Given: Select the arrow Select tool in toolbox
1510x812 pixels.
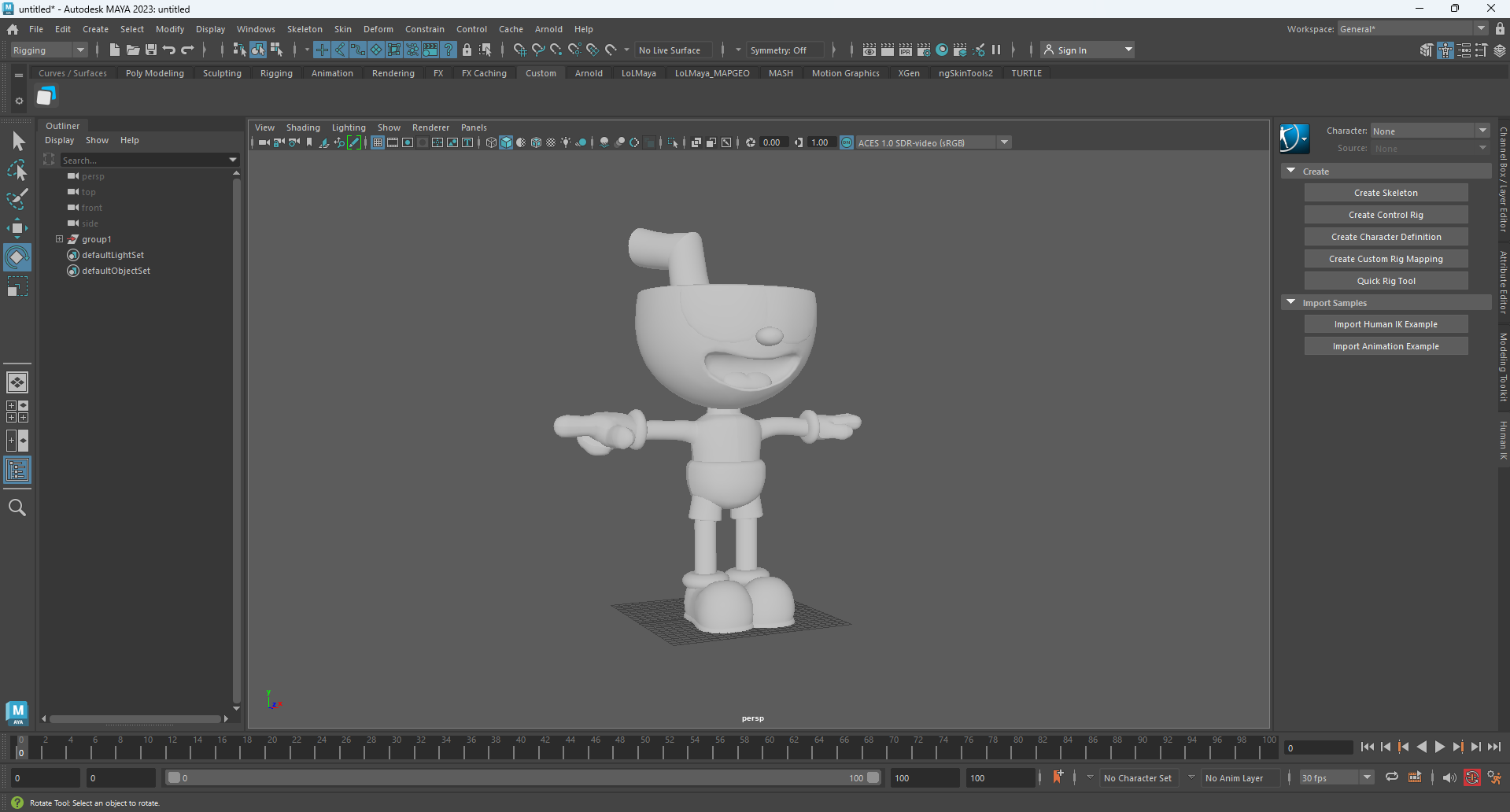Looking at the screenshot, I should coord(18,142).
